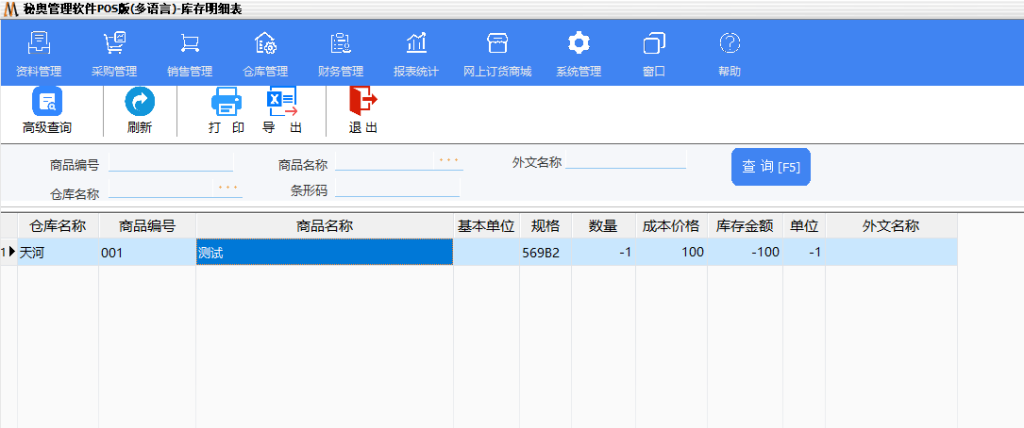Open the 系统管理 gear settings menu
The width and height of the screenshot is (1024, 428).
pos(578,54)
